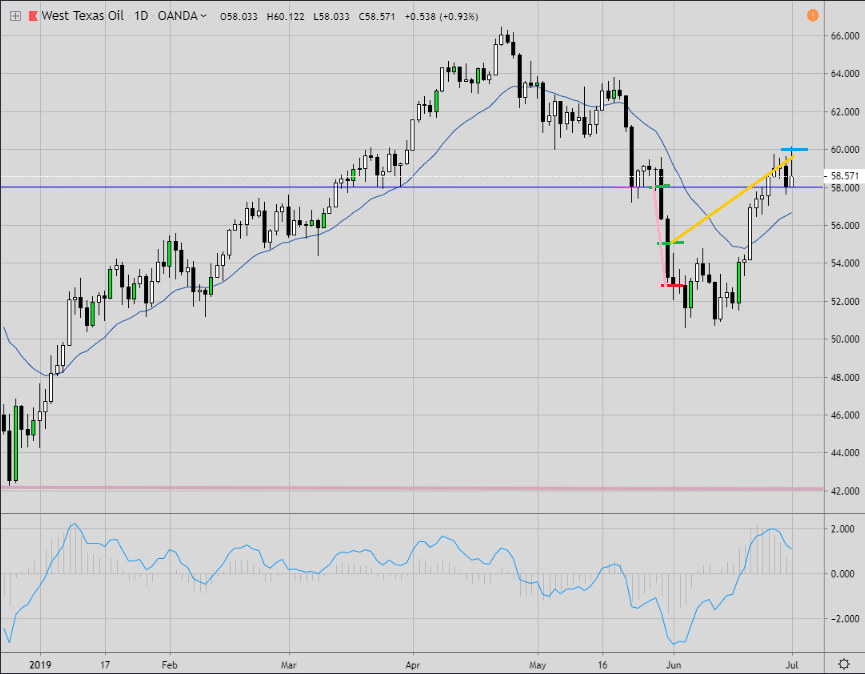
Task: Click the 42.000 price axis label
Action: click(845, 491)
